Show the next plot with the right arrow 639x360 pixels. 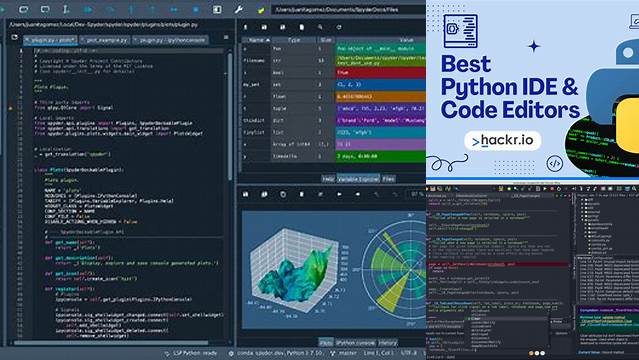point(339,194)
